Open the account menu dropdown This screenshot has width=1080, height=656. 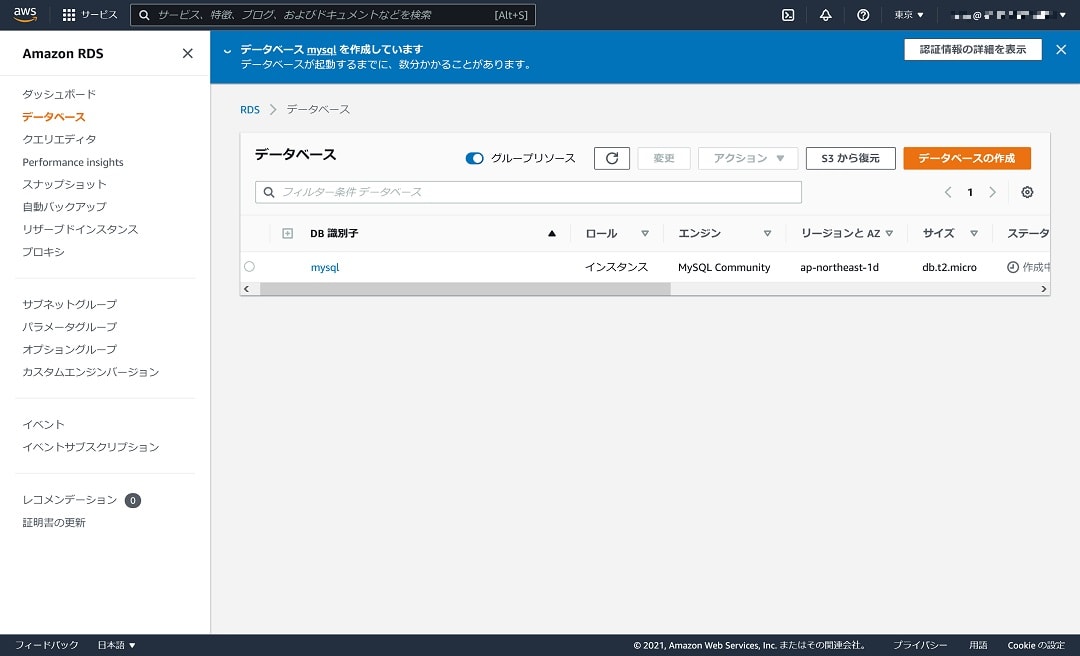pos(1008,14)
